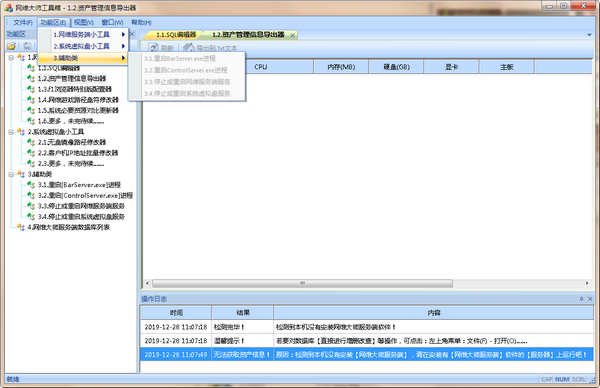Select the log row with 温馨提示！
600x388 pixels.
click(367, 341)
